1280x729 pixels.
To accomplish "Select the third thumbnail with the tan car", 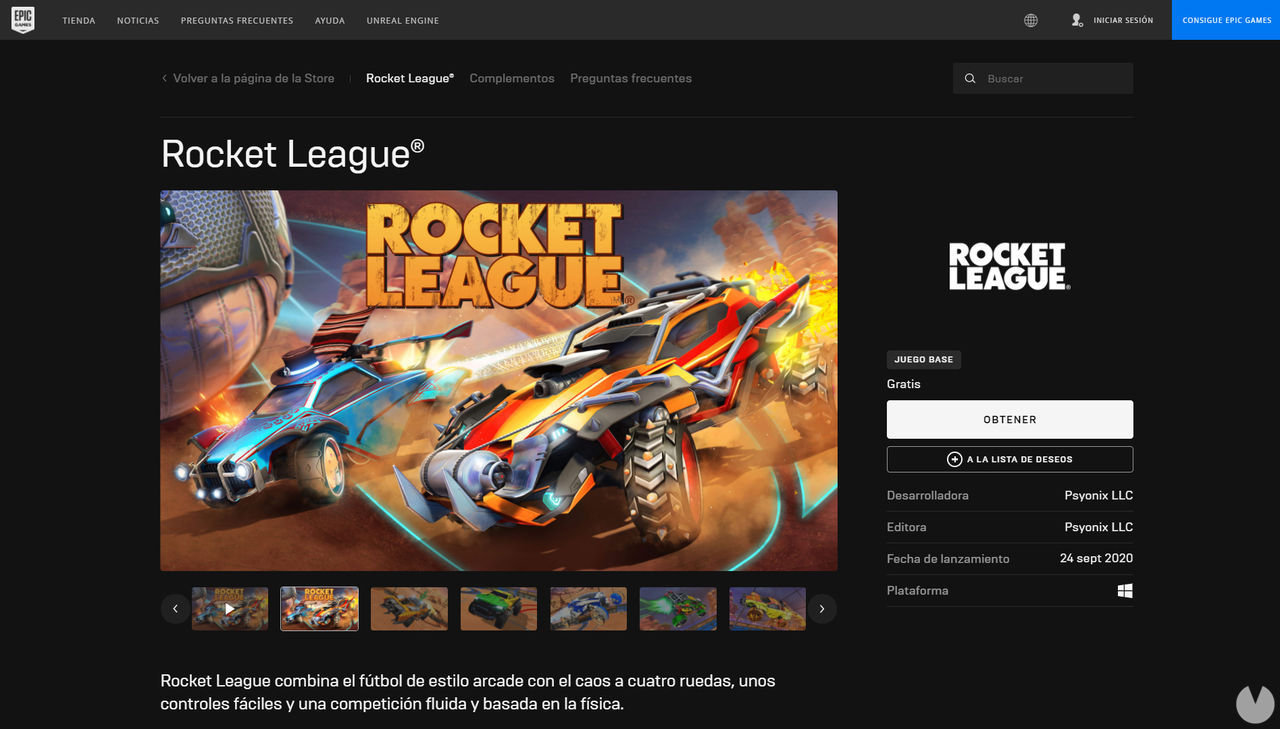I will (x=409, y=608).
